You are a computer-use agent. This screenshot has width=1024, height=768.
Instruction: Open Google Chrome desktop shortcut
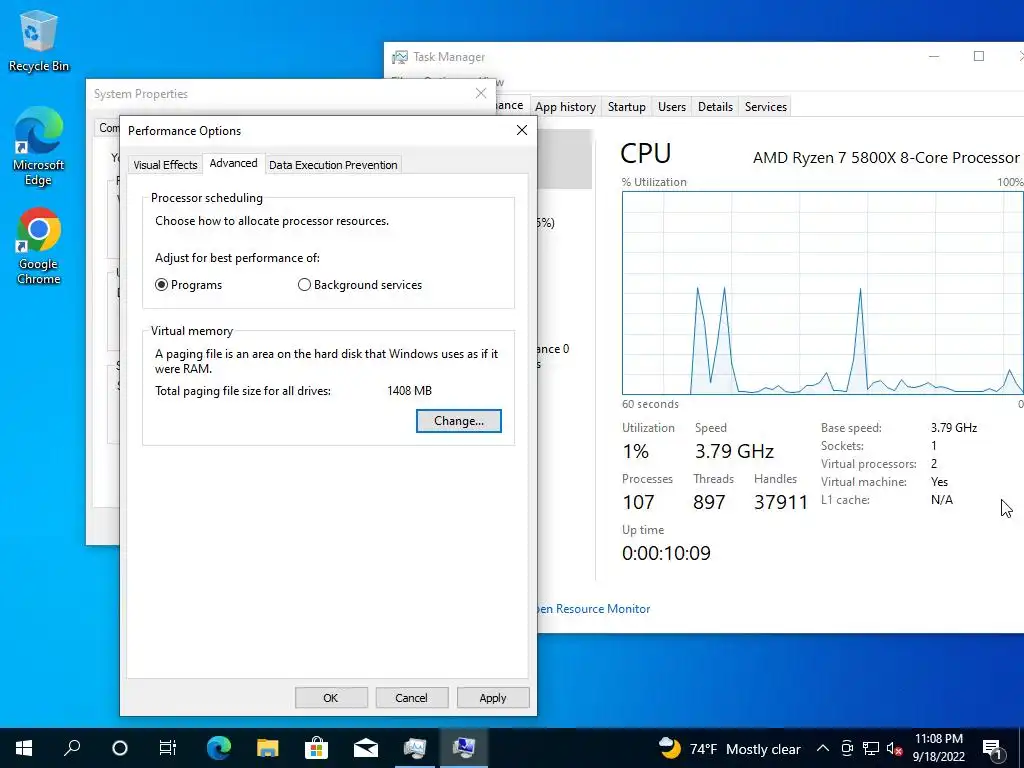click(39, 246)
